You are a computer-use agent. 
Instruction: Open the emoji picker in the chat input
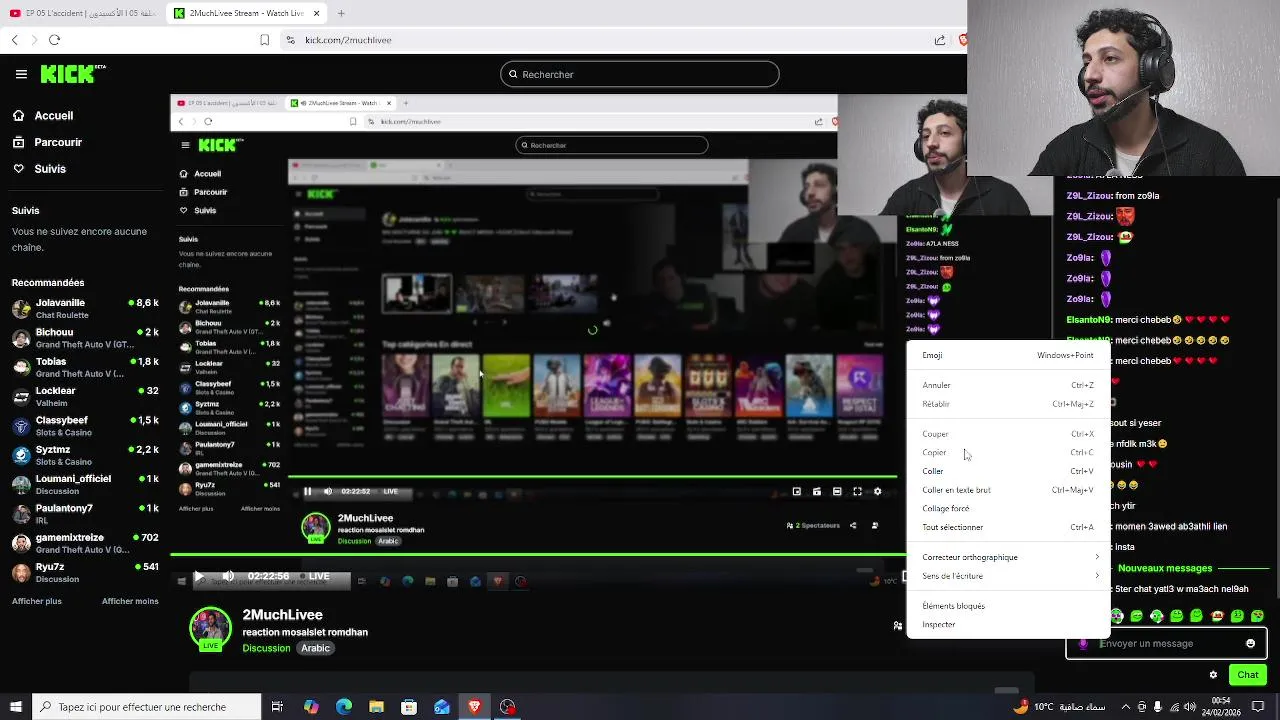point(1250,643)
